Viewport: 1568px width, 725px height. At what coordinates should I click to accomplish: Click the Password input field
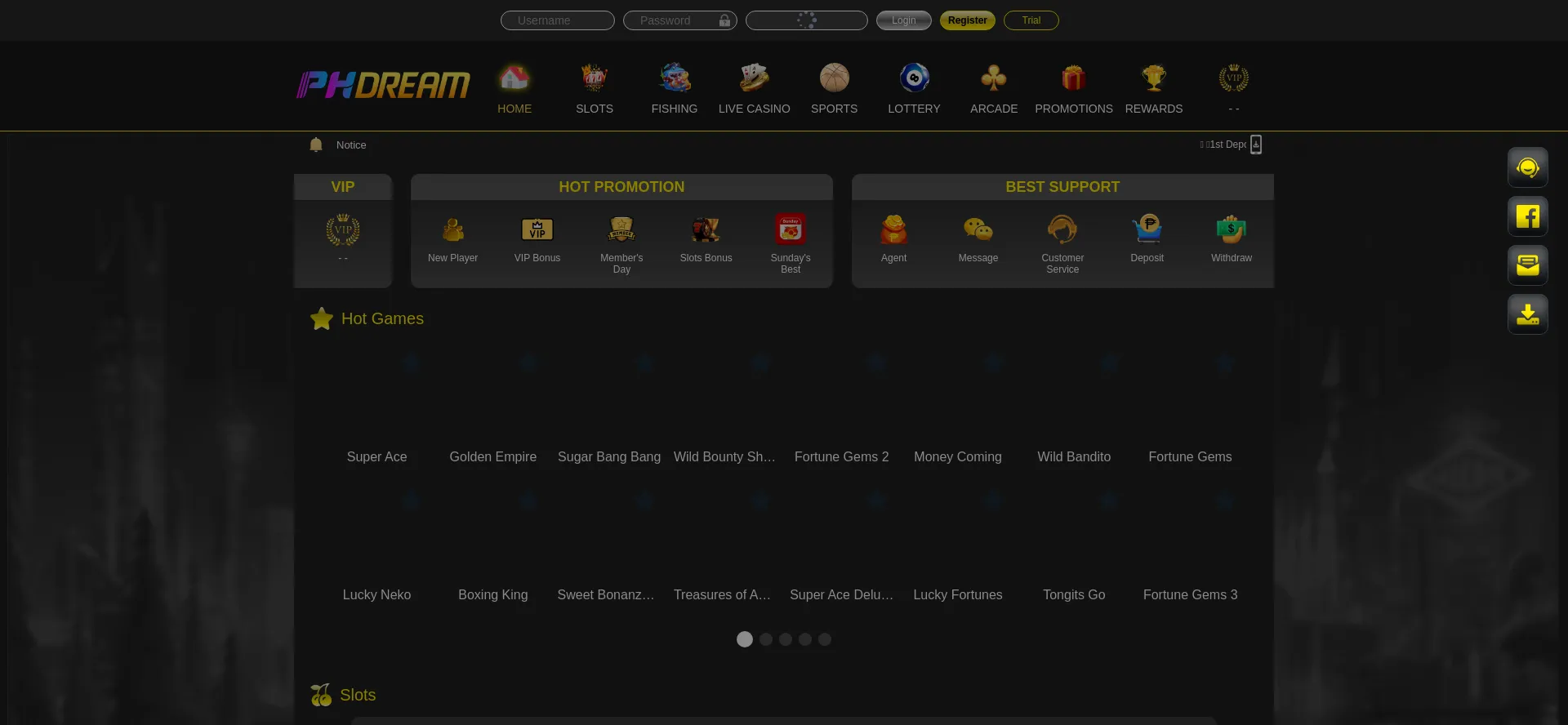click(680, 20)
